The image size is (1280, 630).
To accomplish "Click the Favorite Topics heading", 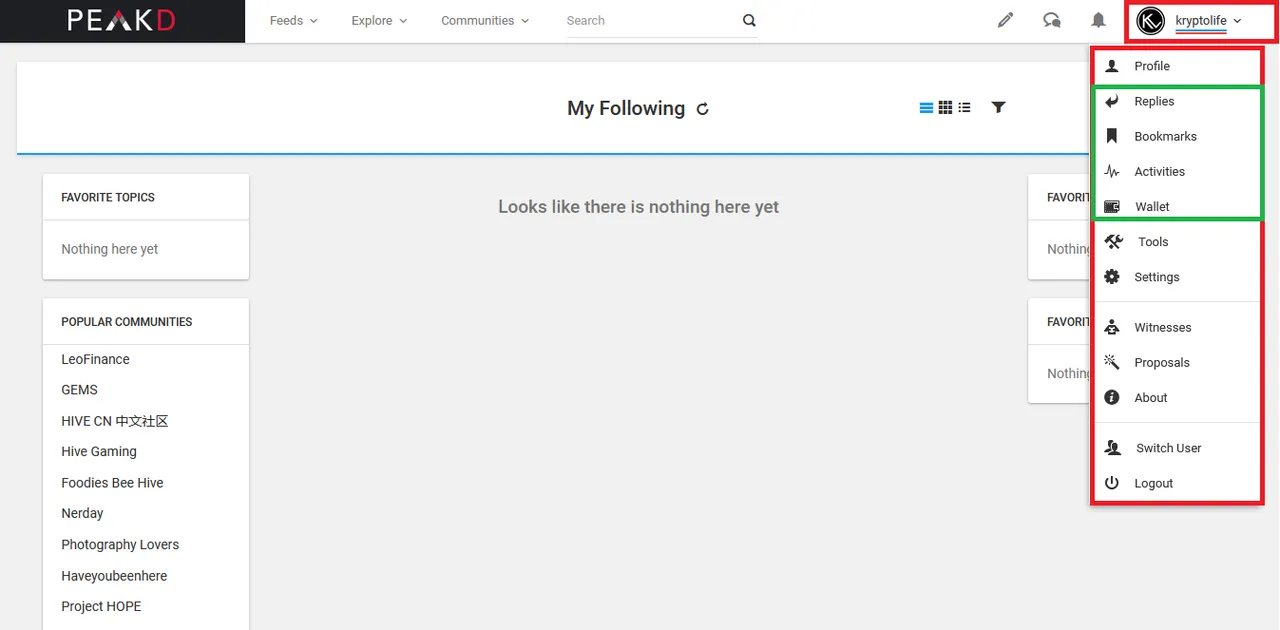I will [x=108, y=198].
